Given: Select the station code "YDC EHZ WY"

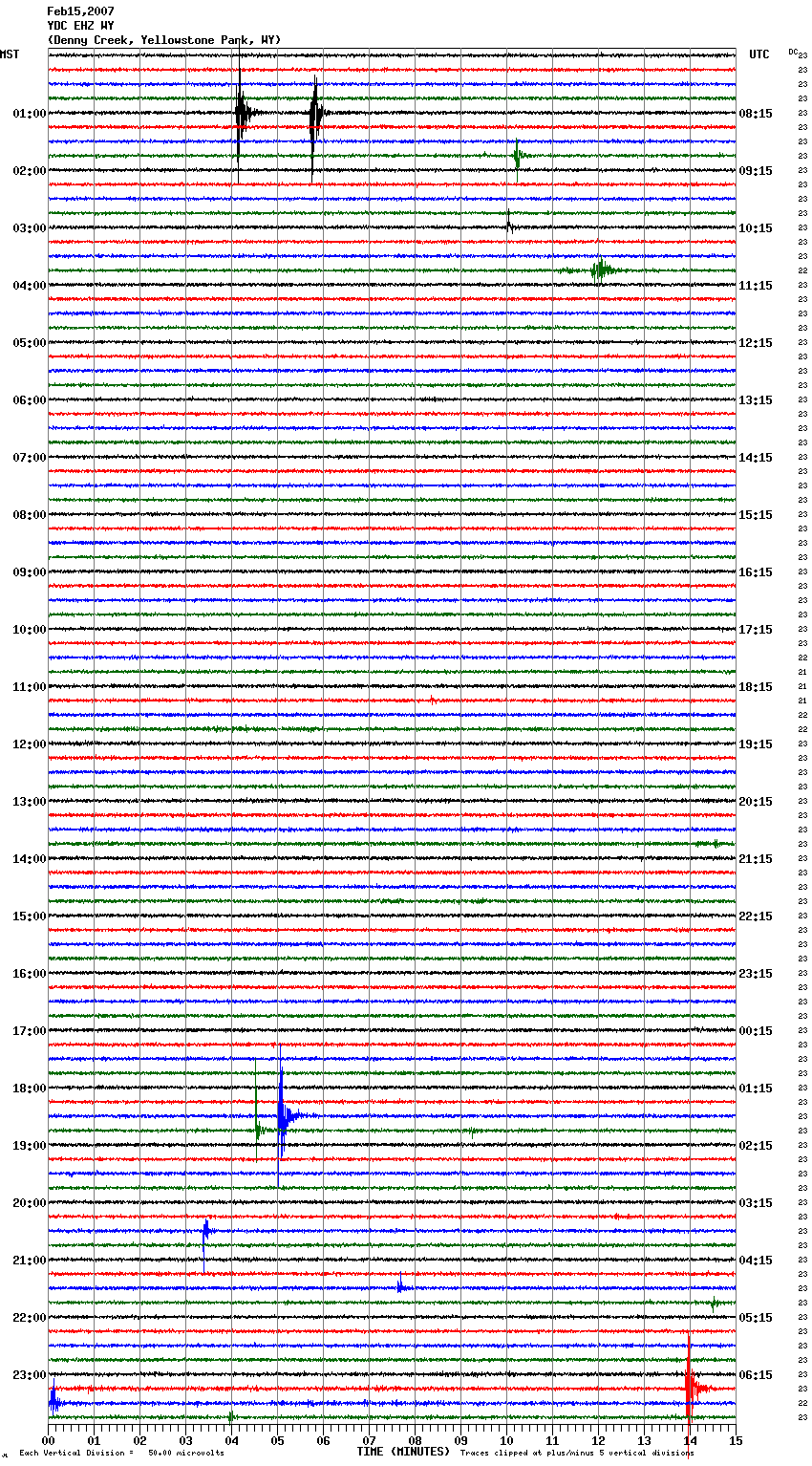Looking at the screenshot, I should (80, 26).
